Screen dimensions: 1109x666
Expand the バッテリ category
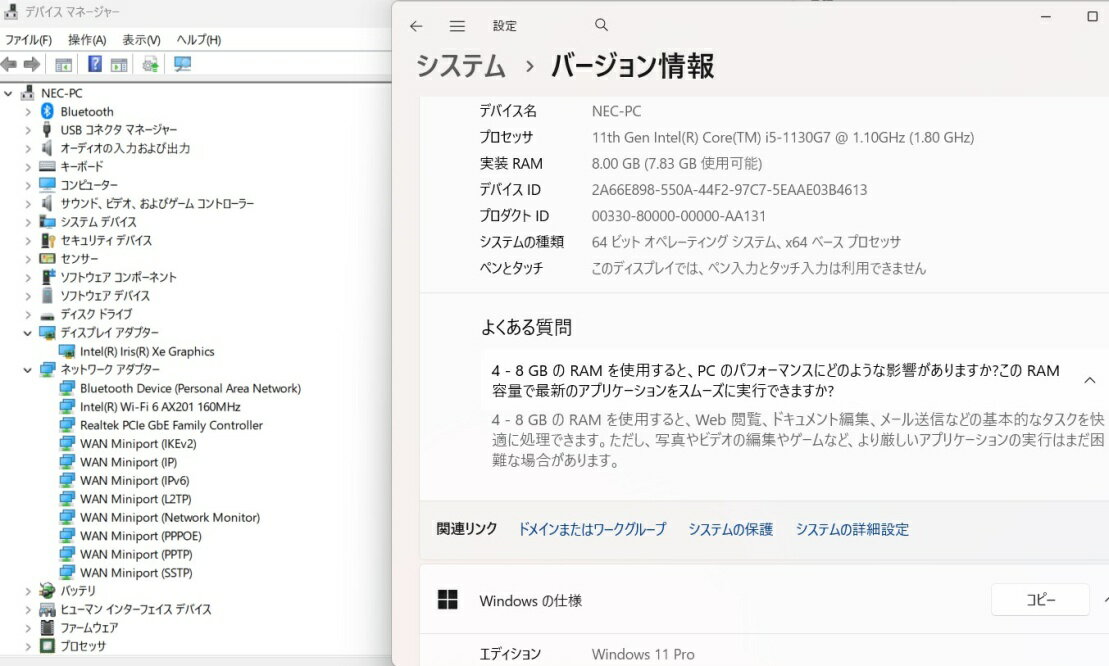[x=28, y=591]
